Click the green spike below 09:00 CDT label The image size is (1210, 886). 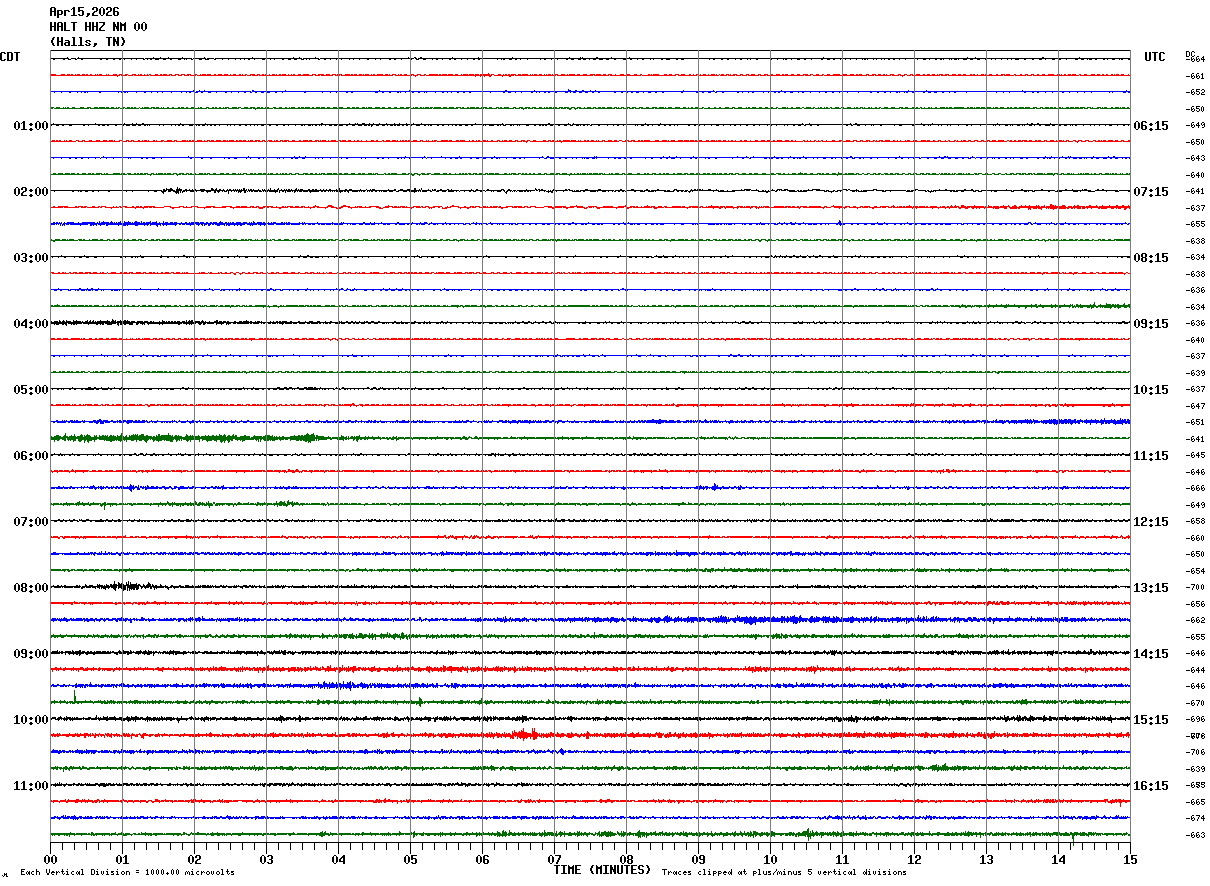tap(75, 694)
